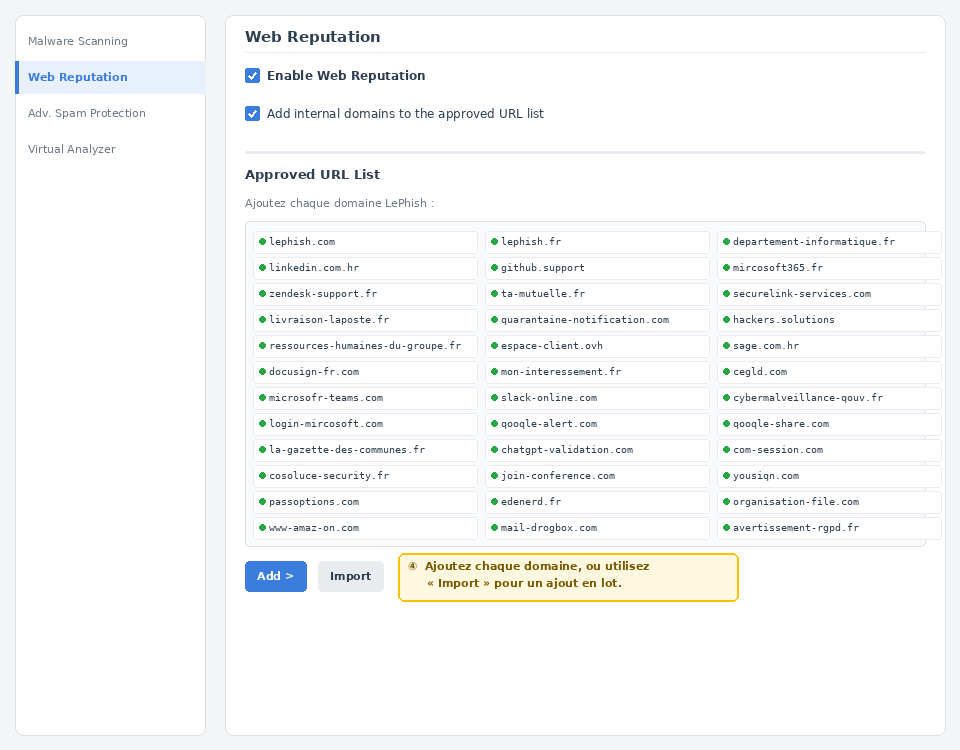Select the Web Reputation sidebar entry
Screen dimensions: 960x750
78,77
